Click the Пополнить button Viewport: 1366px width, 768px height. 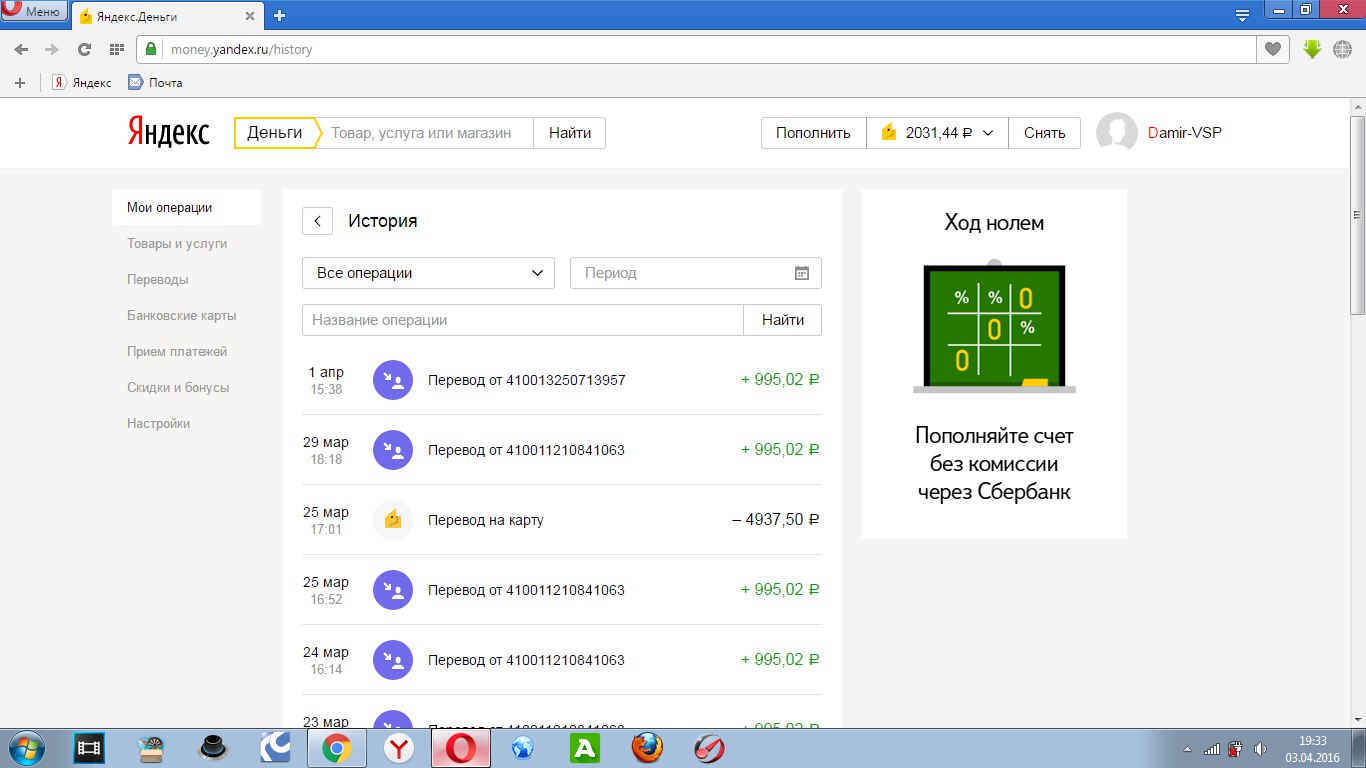pyautogui.click(x=813, y=133)
